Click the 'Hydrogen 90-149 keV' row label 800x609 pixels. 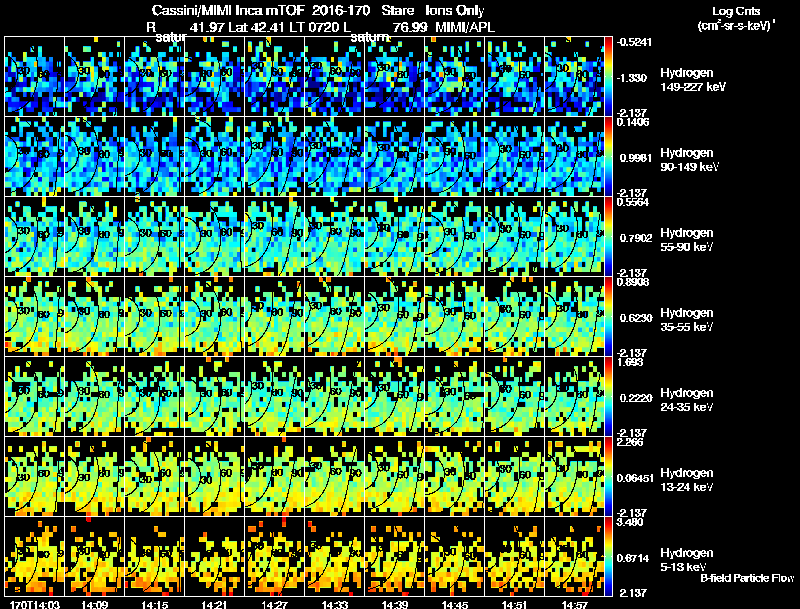click(689, 160)
